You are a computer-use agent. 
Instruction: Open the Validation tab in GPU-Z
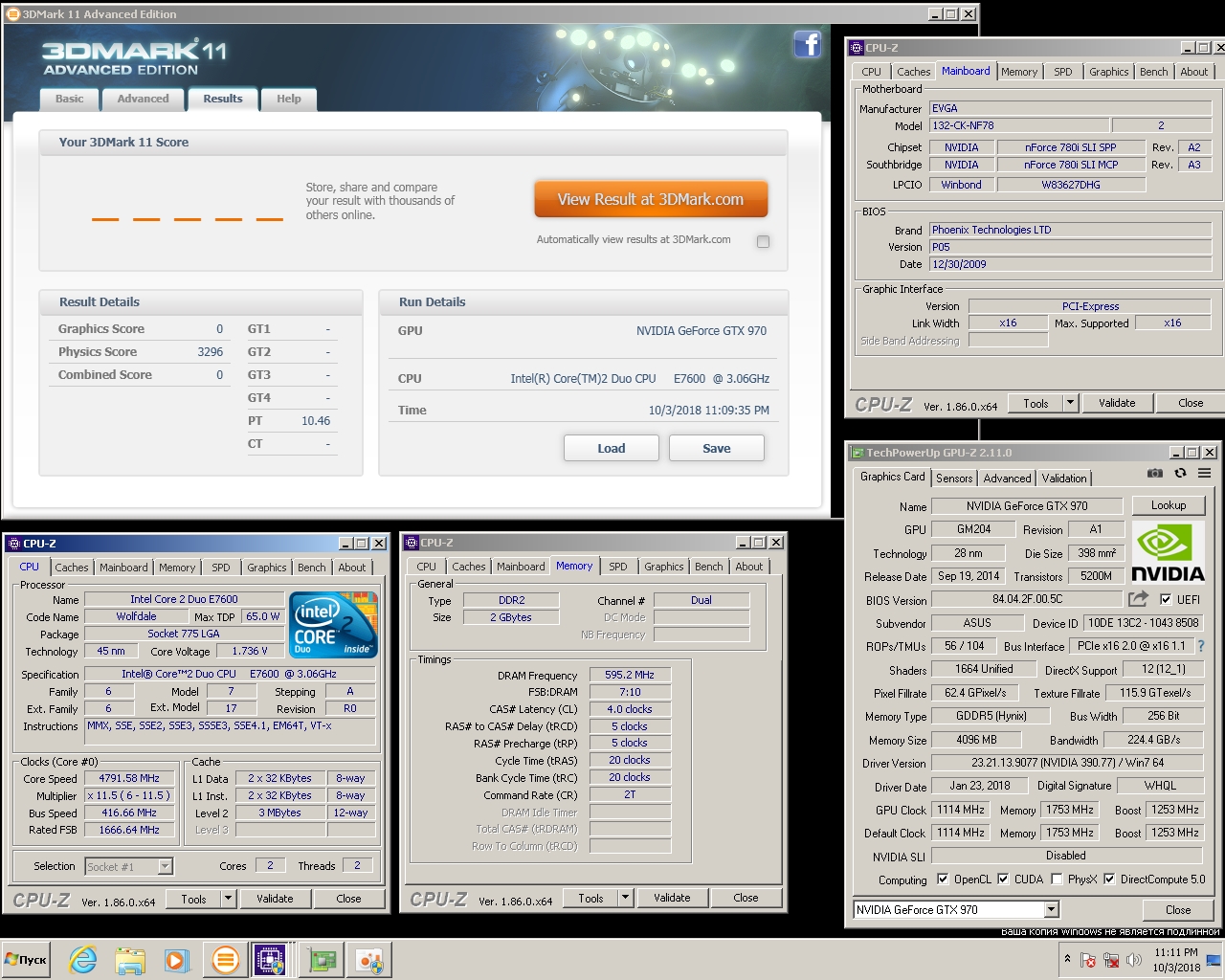[x=1064, y=479]
